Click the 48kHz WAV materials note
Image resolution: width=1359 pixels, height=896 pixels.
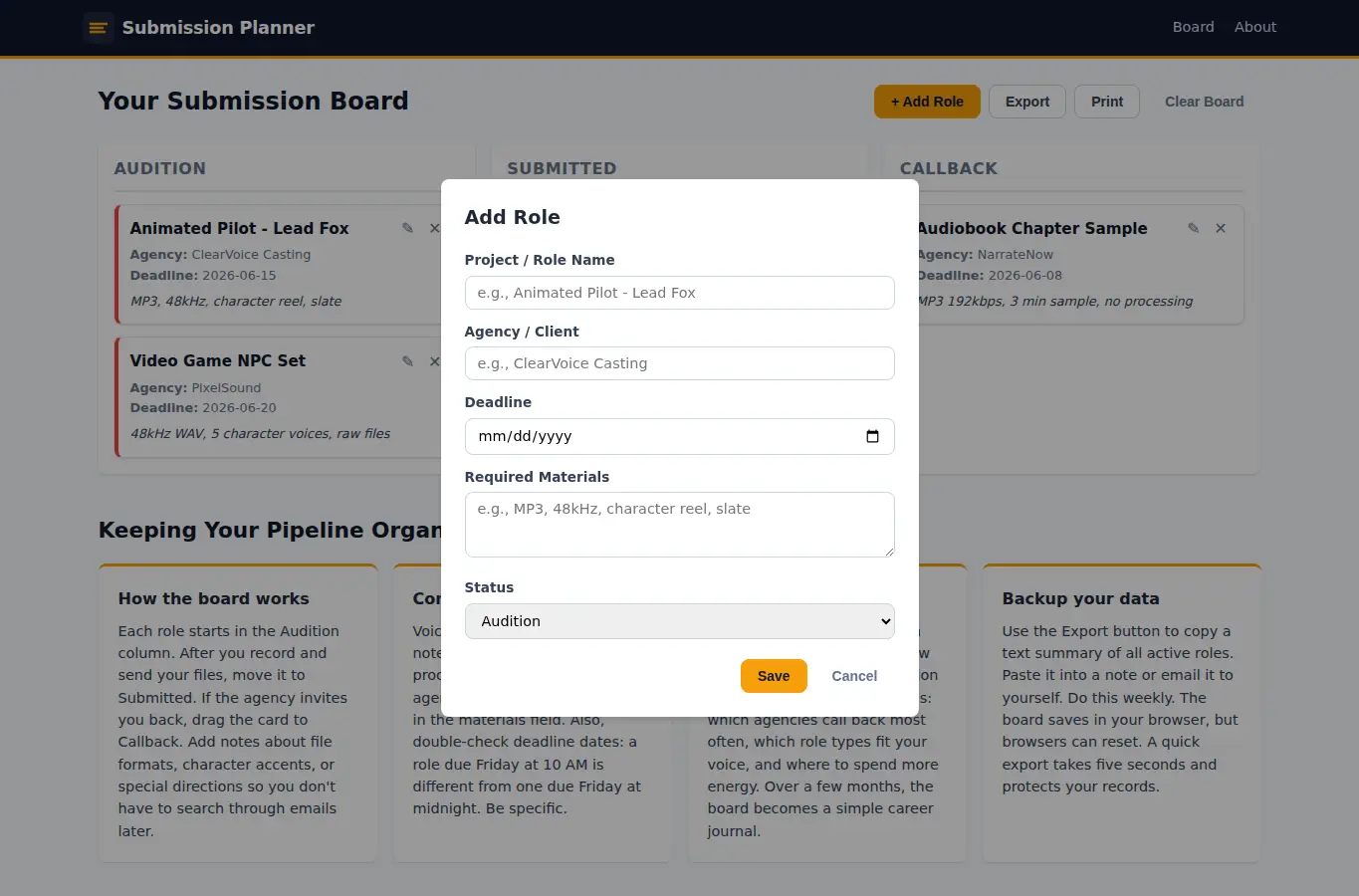pyautogui.click(x=260, y=434)
